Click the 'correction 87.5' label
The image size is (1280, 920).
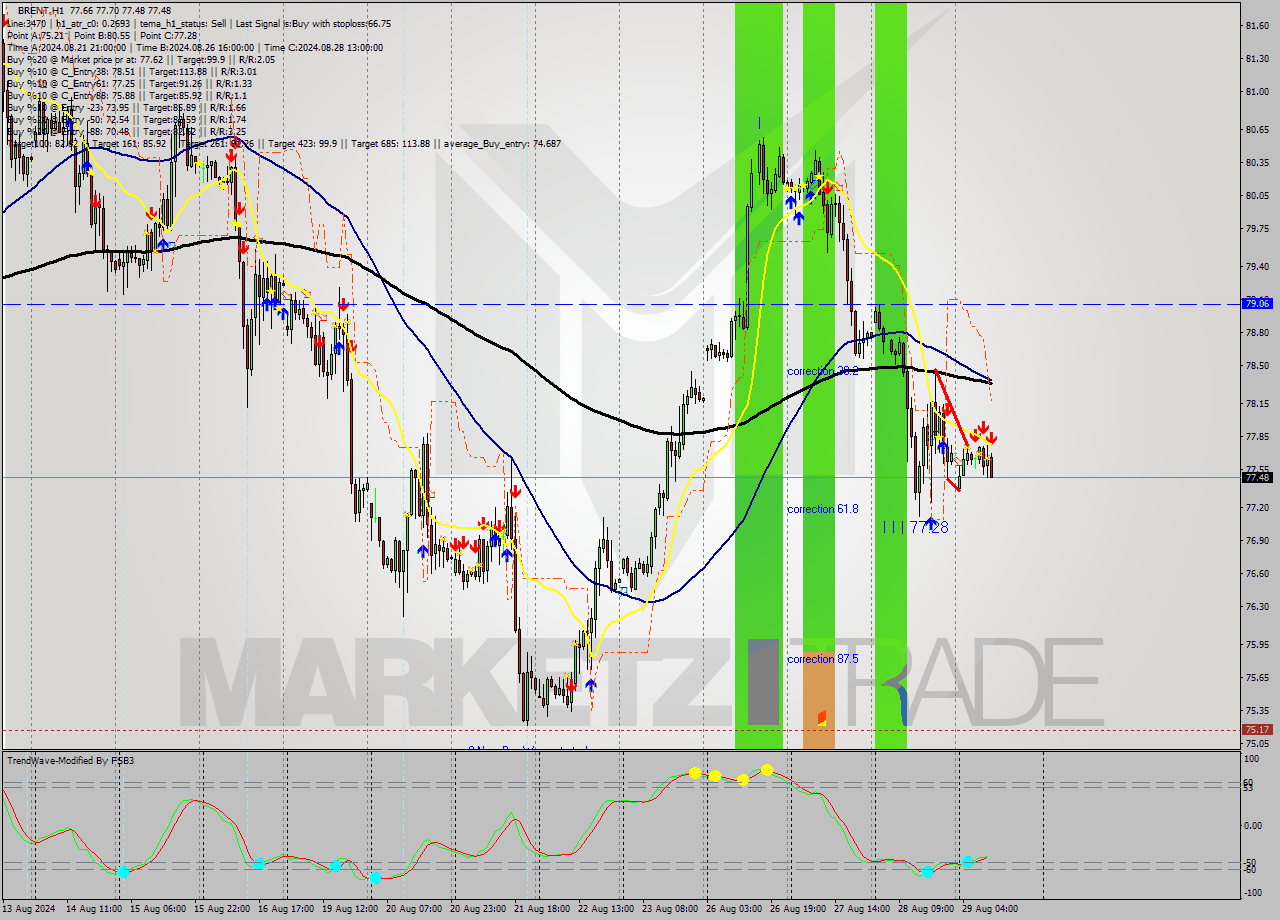coord(822,659)
